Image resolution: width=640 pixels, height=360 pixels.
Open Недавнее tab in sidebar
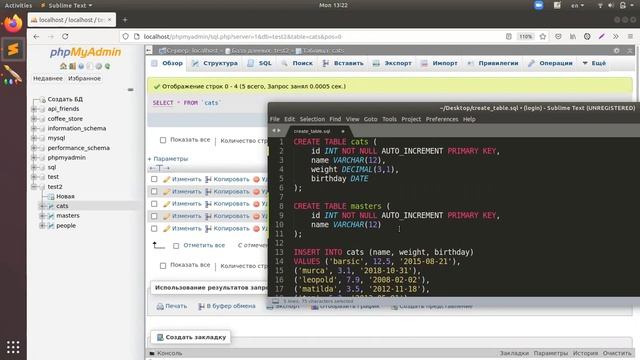(x=48, y=78)
